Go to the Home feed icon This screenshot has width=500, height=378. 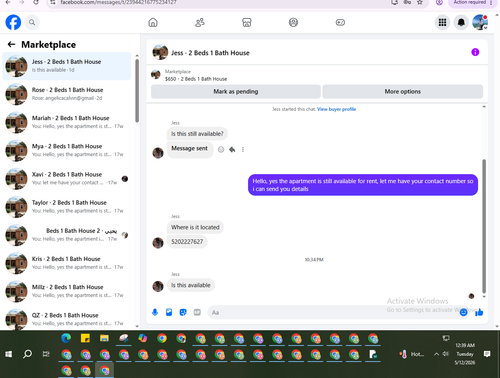point(153,22)
